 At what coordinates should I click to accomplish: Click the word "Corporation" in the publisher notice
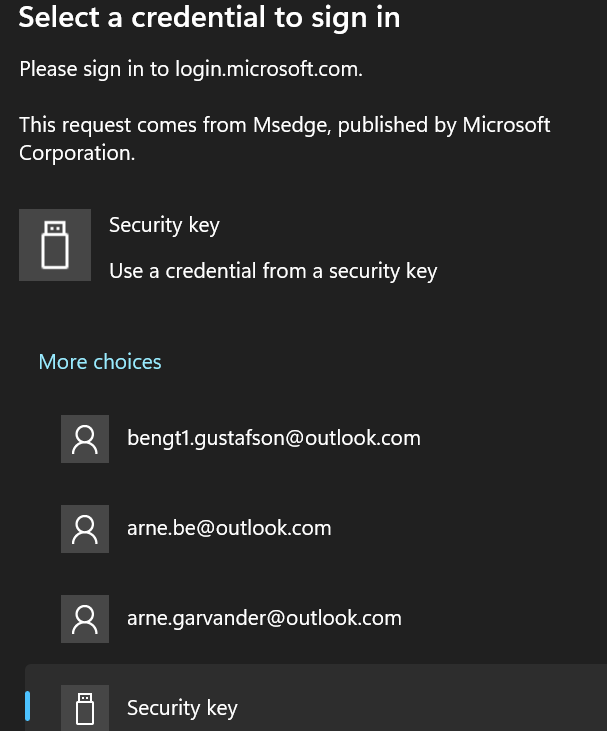coord(77,154)
